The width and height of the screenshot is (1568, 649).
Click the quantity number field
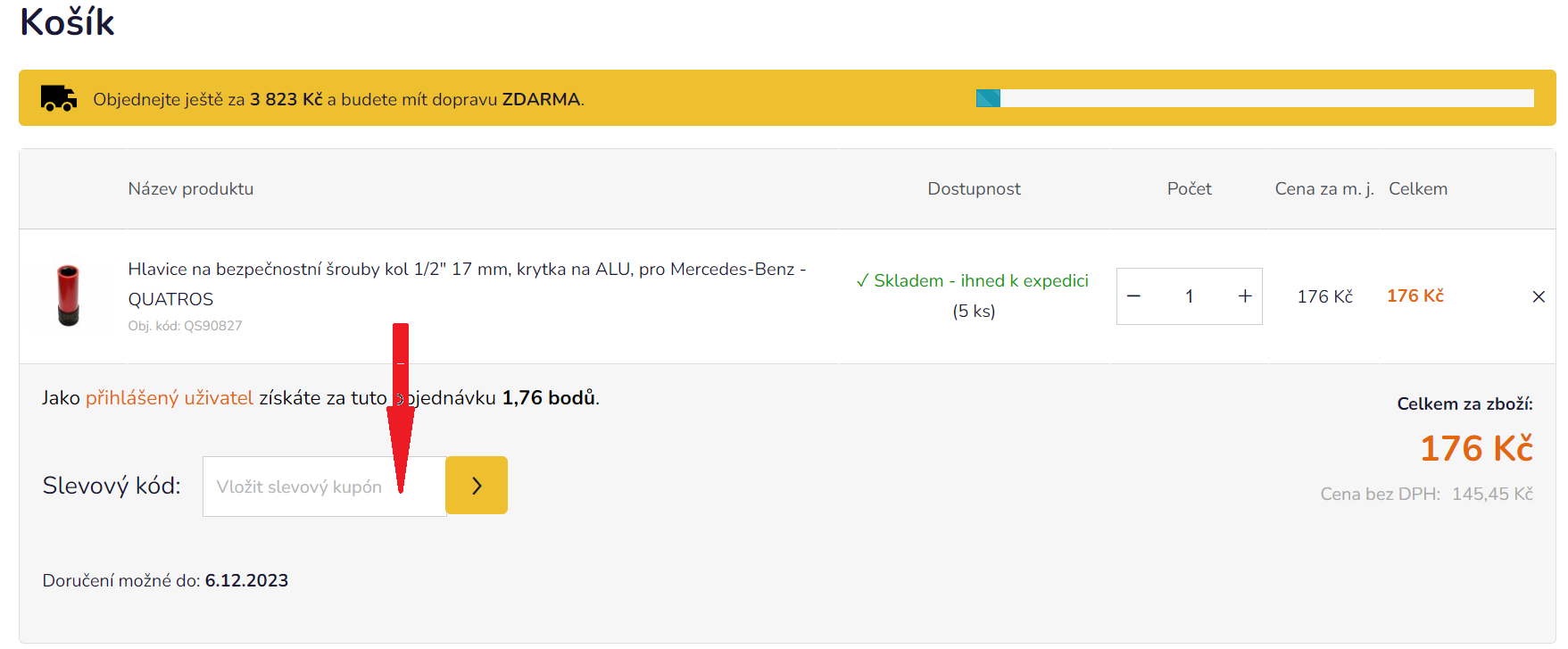pos(1189,296)
